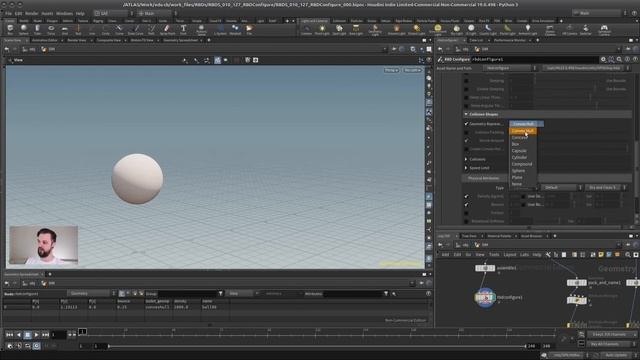The image size is (640, 360).
Task: Switch to the Material Palette tab
Action: [499, 236]
